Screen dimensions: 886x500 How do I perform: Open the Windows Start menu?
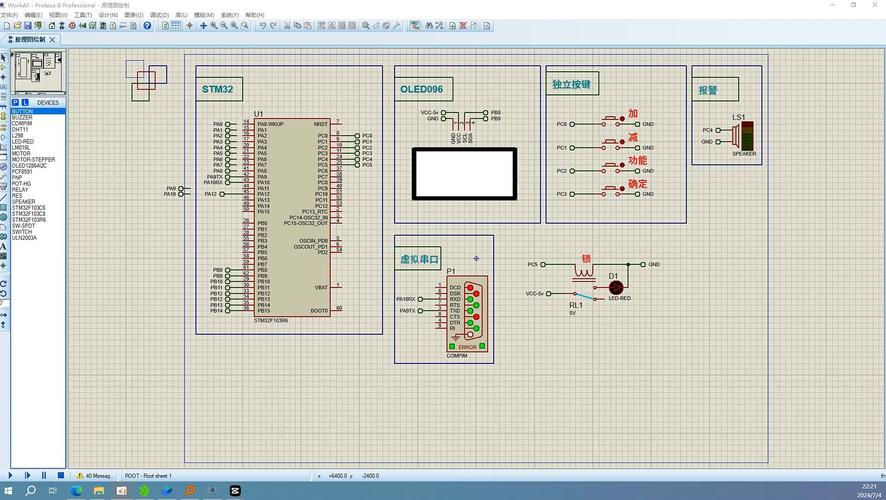pyautogui.click(x=8, y=490)
